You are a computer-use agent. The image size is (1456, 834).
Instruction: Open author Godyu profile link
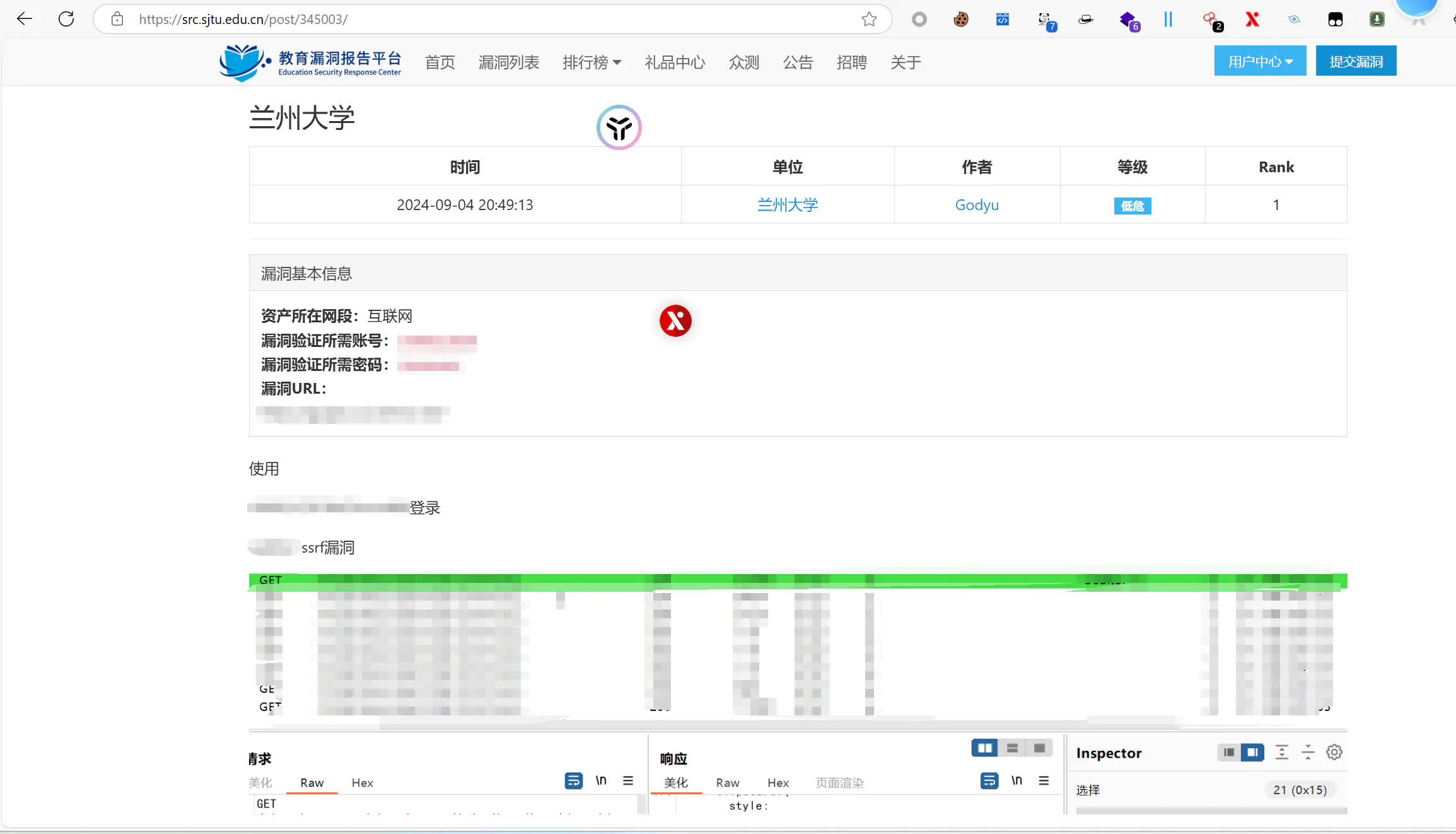click(x=977, y=204)
